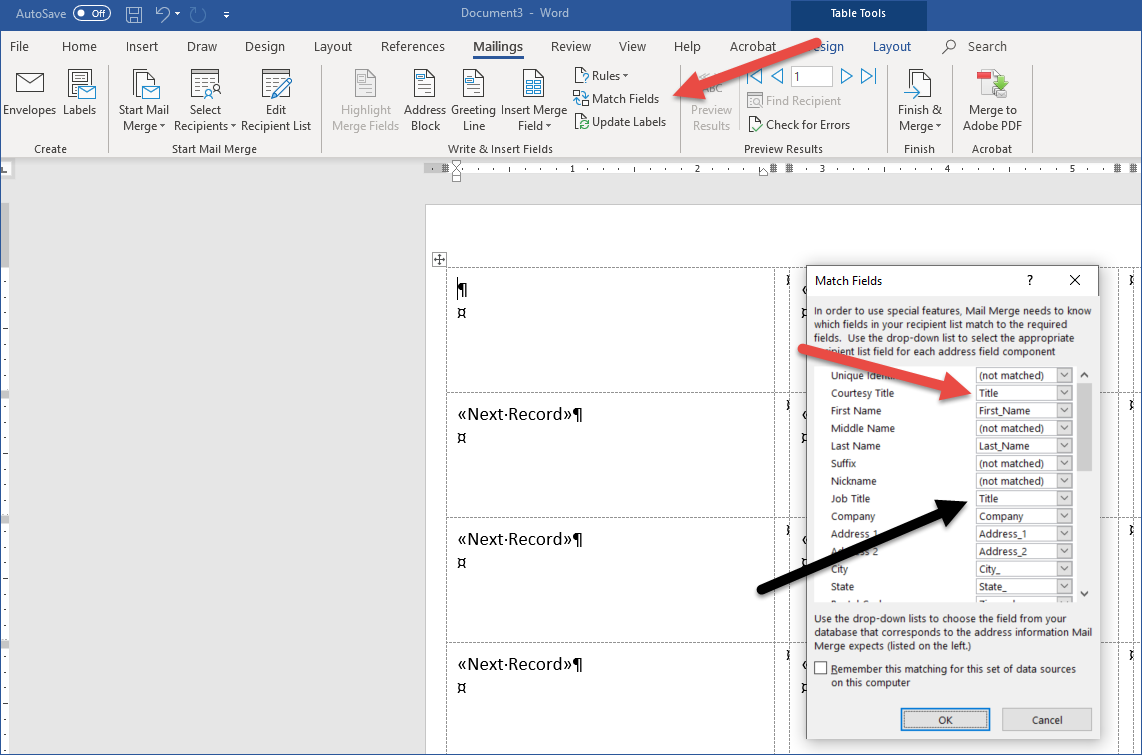Open the View tab
The image size is (1142, 755).
(632, 47)
